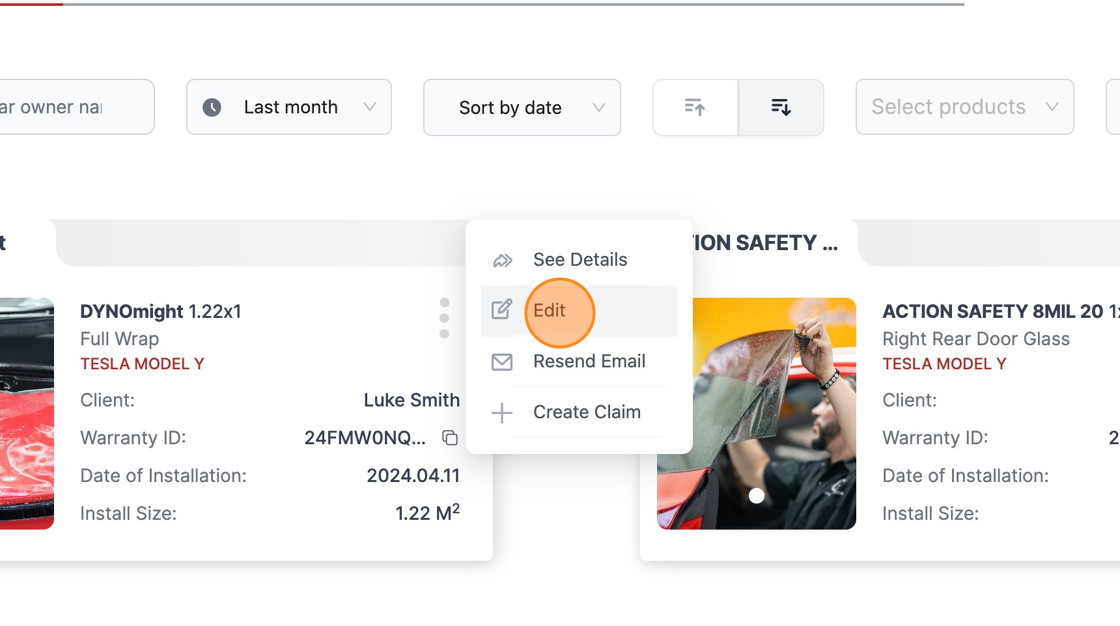Expand the Sort by date dropdown
Screen dimensions: 1120x626
click(522, 107)
